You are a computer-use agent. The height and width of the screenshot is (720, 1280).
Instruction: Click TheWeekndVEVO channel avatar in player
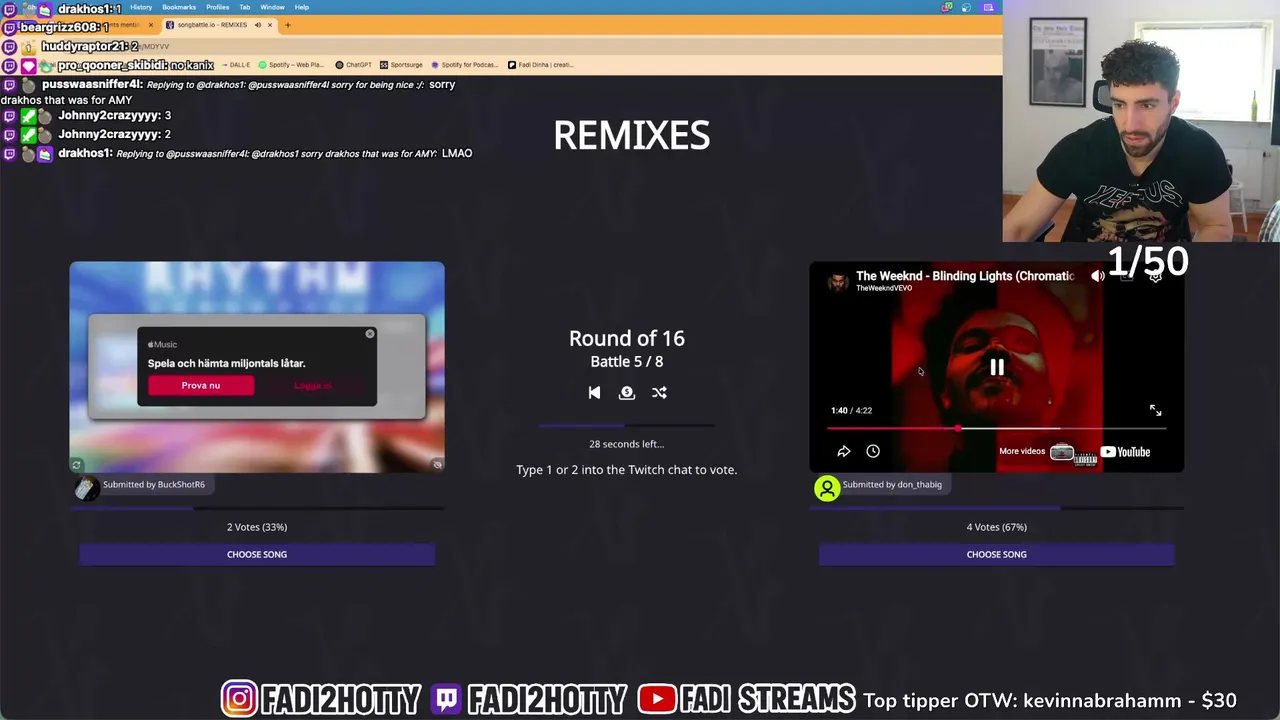(x=837, y=281)
